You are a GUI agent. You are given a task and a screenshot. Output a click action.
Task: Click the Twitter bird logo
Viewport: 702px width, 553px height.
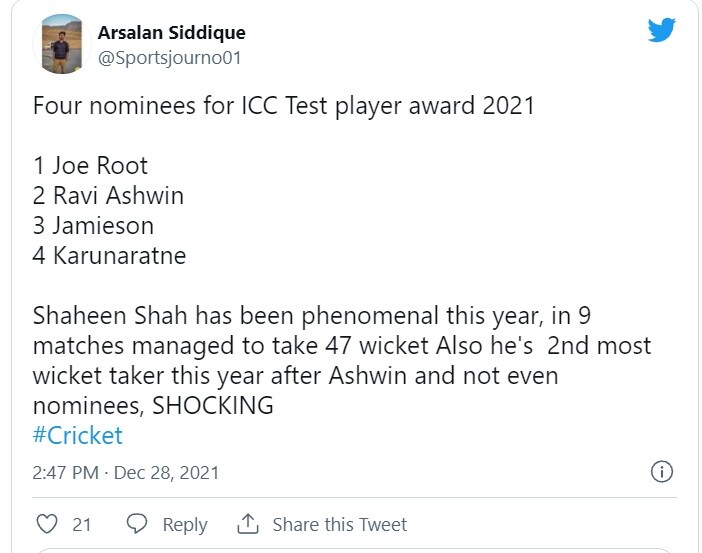click(x=661, y=30)
